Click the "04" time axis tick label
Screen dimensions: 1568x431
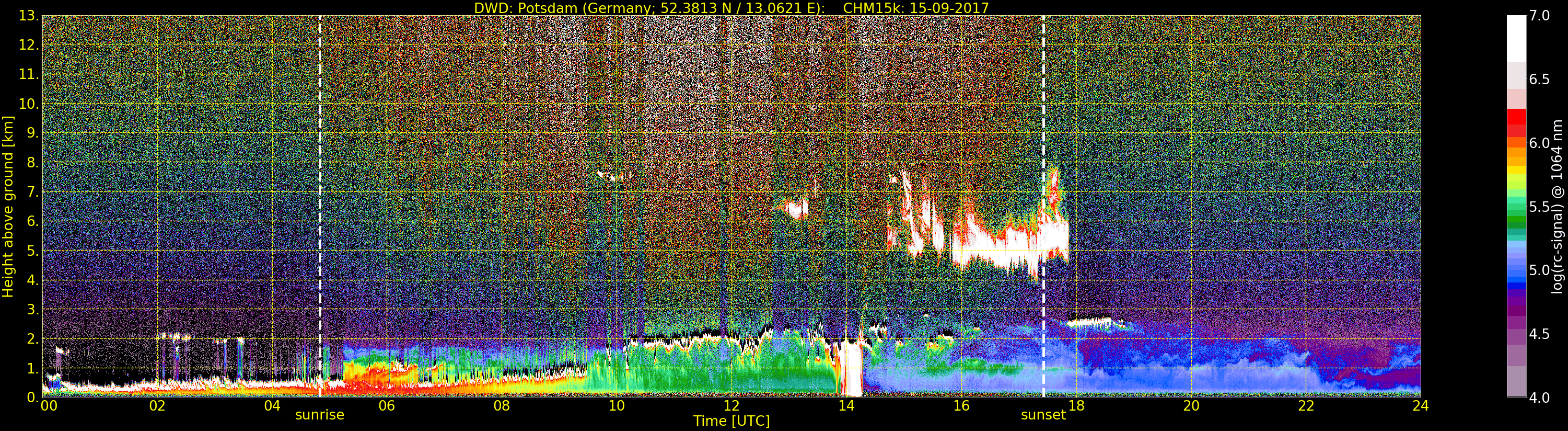tap(272, 406)
